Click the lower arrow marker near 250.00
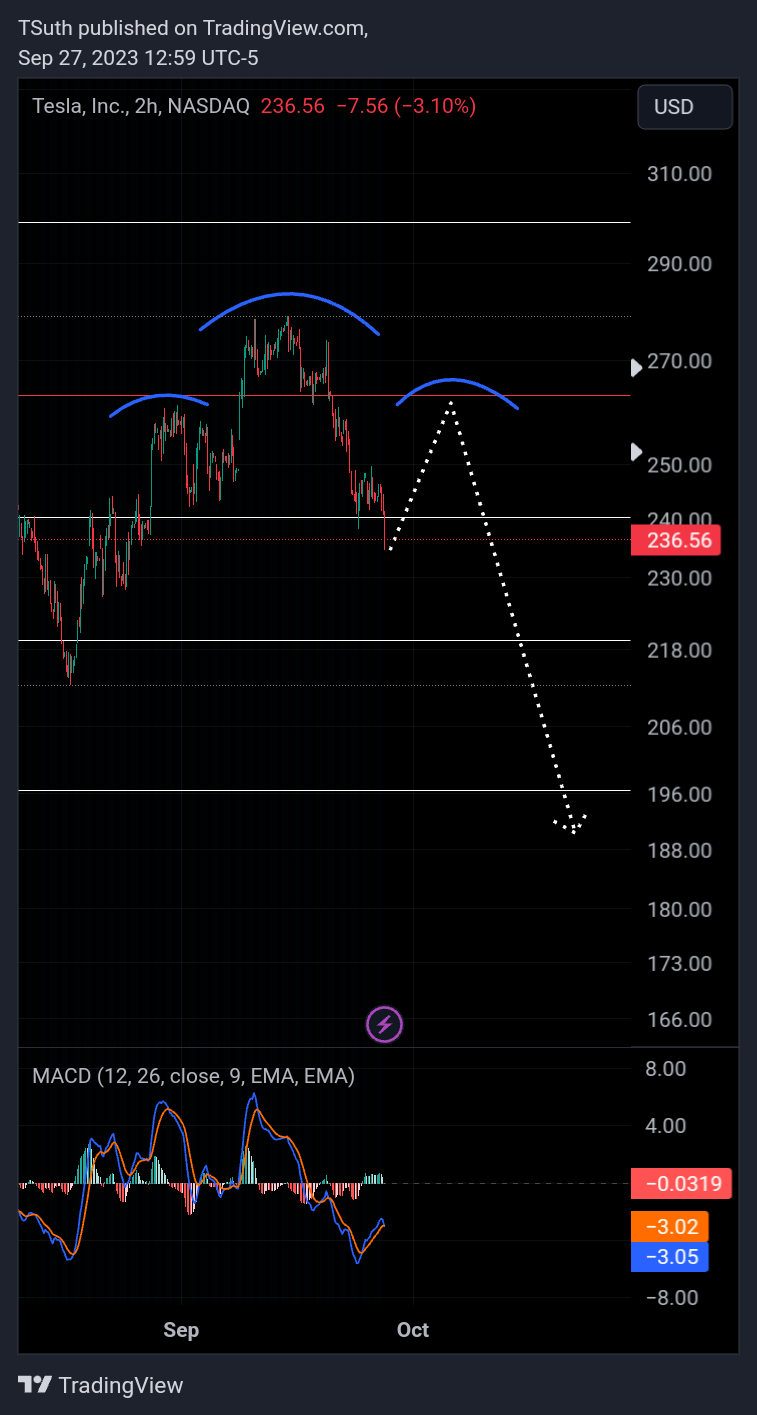 636,452
